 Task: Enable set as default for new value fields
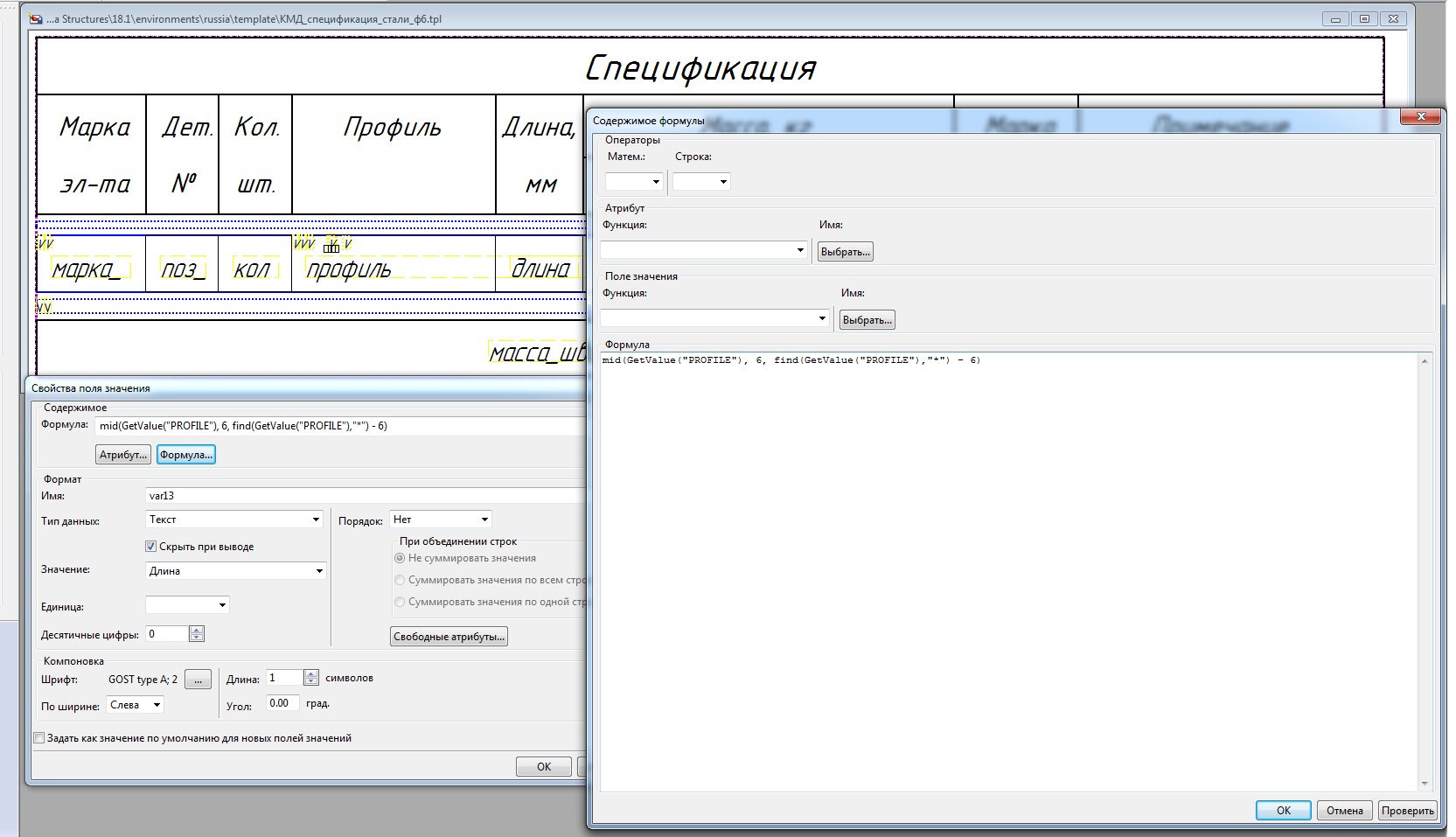pos(39,738)
